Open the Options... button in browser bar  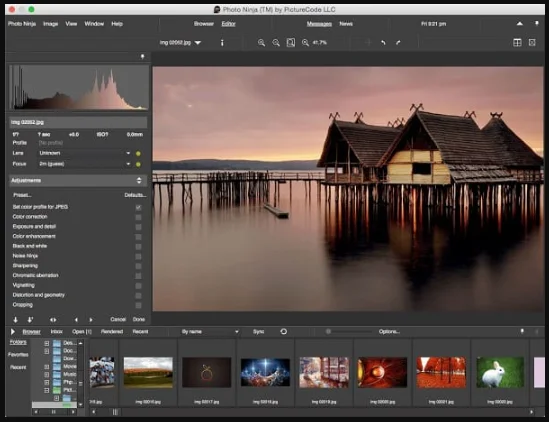tap(389, 332)
